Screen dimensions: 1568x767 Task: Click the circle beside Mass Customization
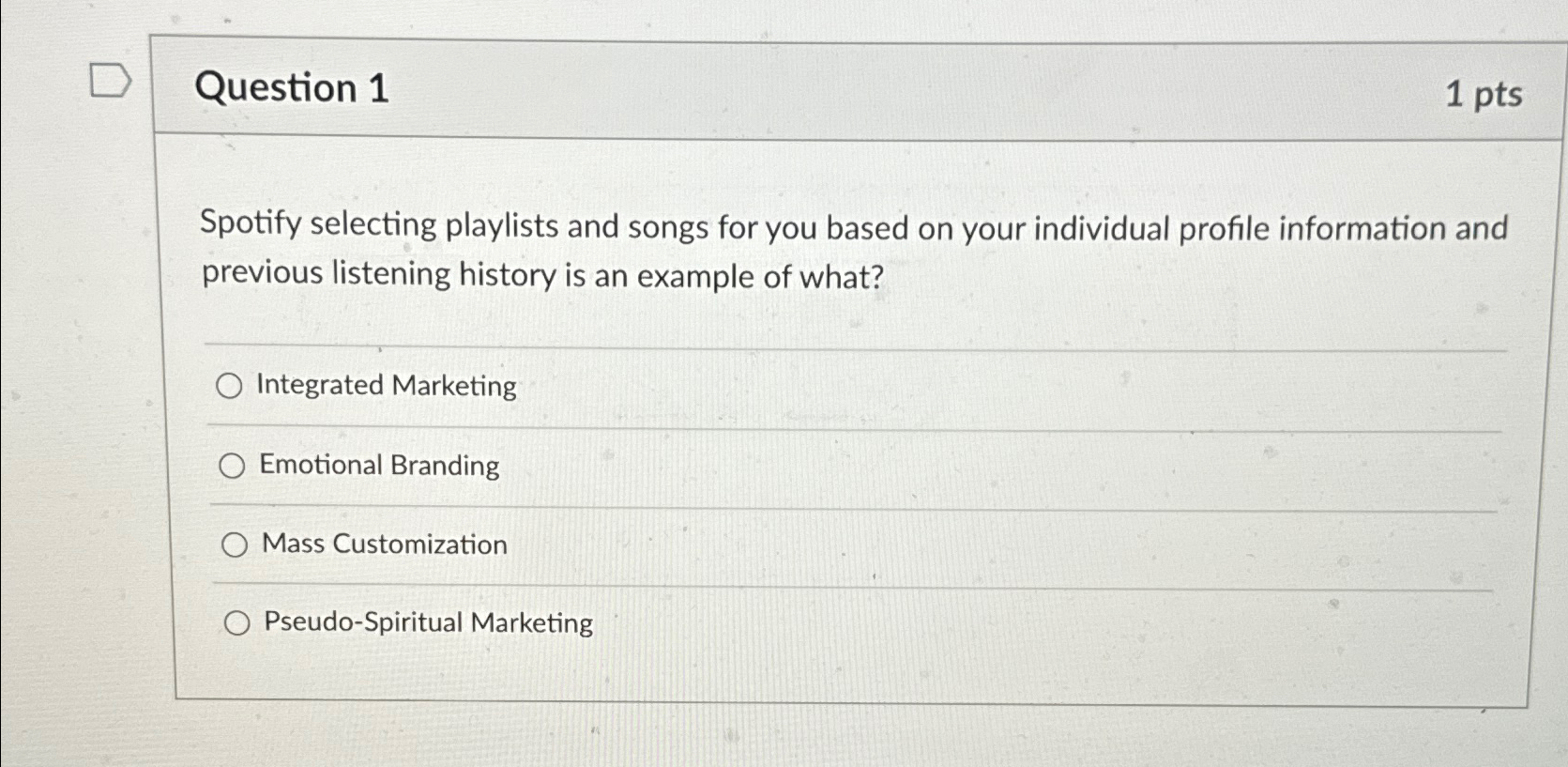[236, 544]
